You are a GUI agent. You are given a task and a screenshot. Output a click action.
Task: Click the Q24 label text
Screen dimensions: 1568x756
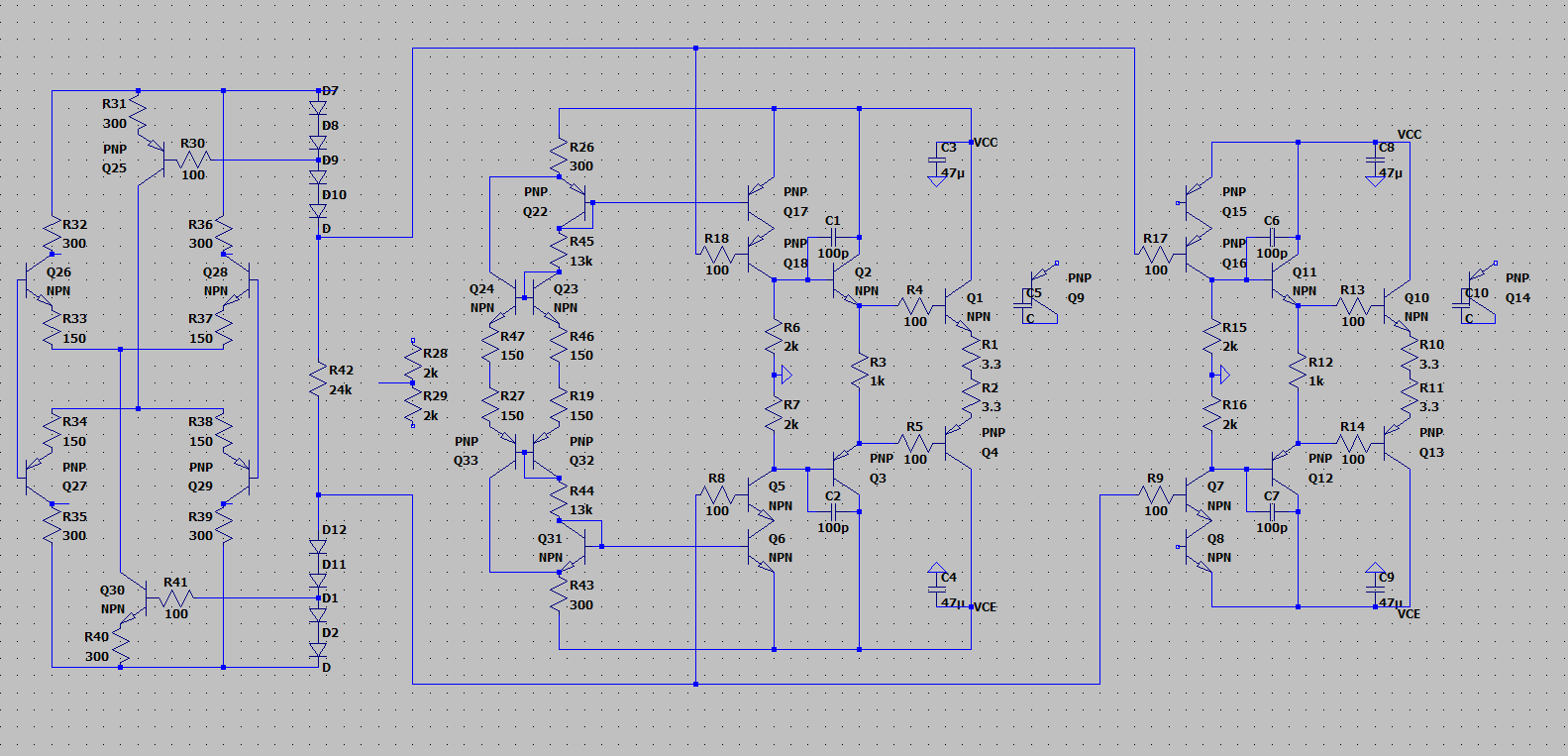coord(481,288)
